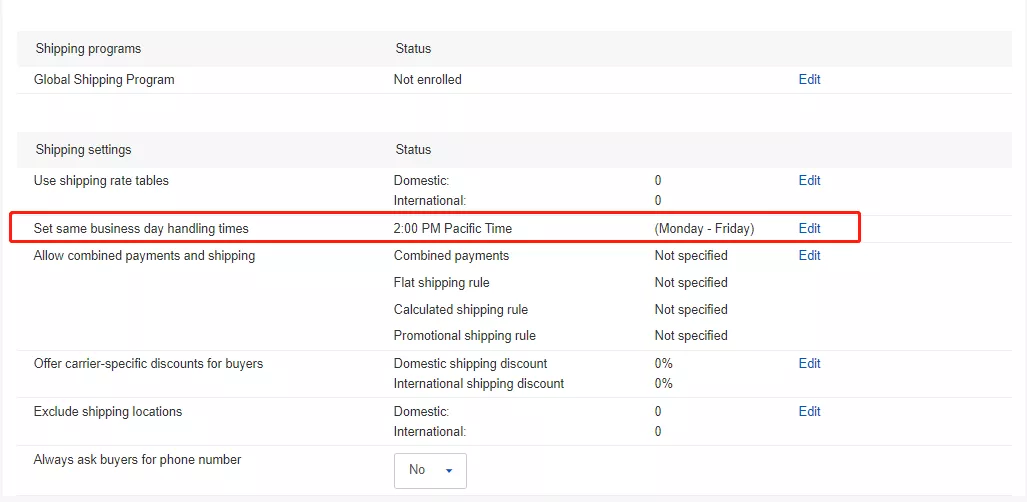1027x502 pixels.
Task: Edit combined payments and shipping settings
Action: (x=809, y=256)
